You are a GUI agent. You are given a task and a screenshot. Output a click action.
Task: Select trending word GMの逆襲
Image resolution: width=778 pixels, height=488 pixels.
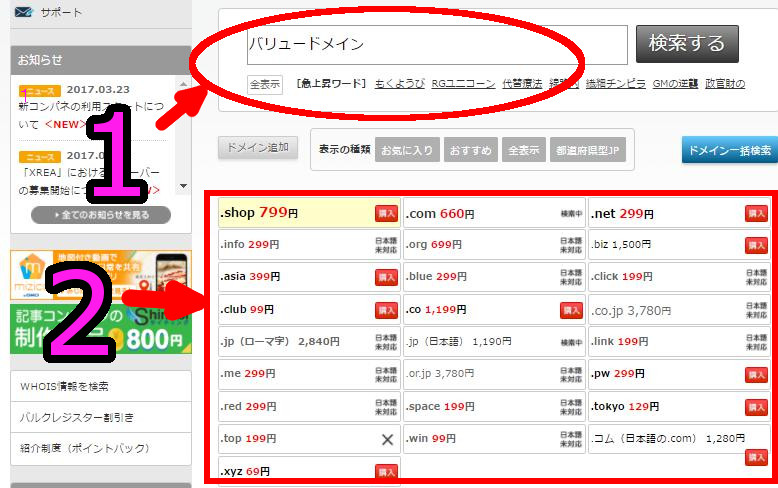675,84
